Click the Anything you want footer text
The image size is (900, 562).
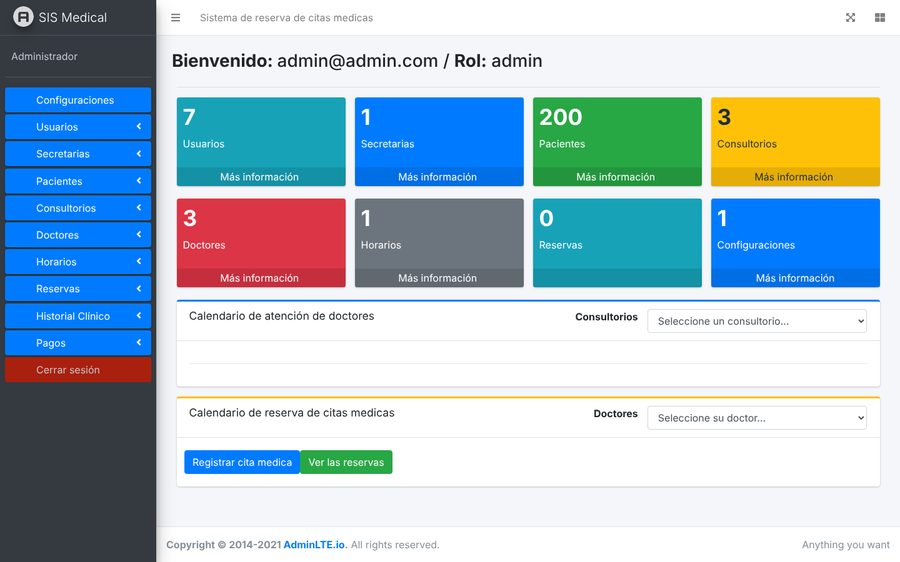click(845, 545)
